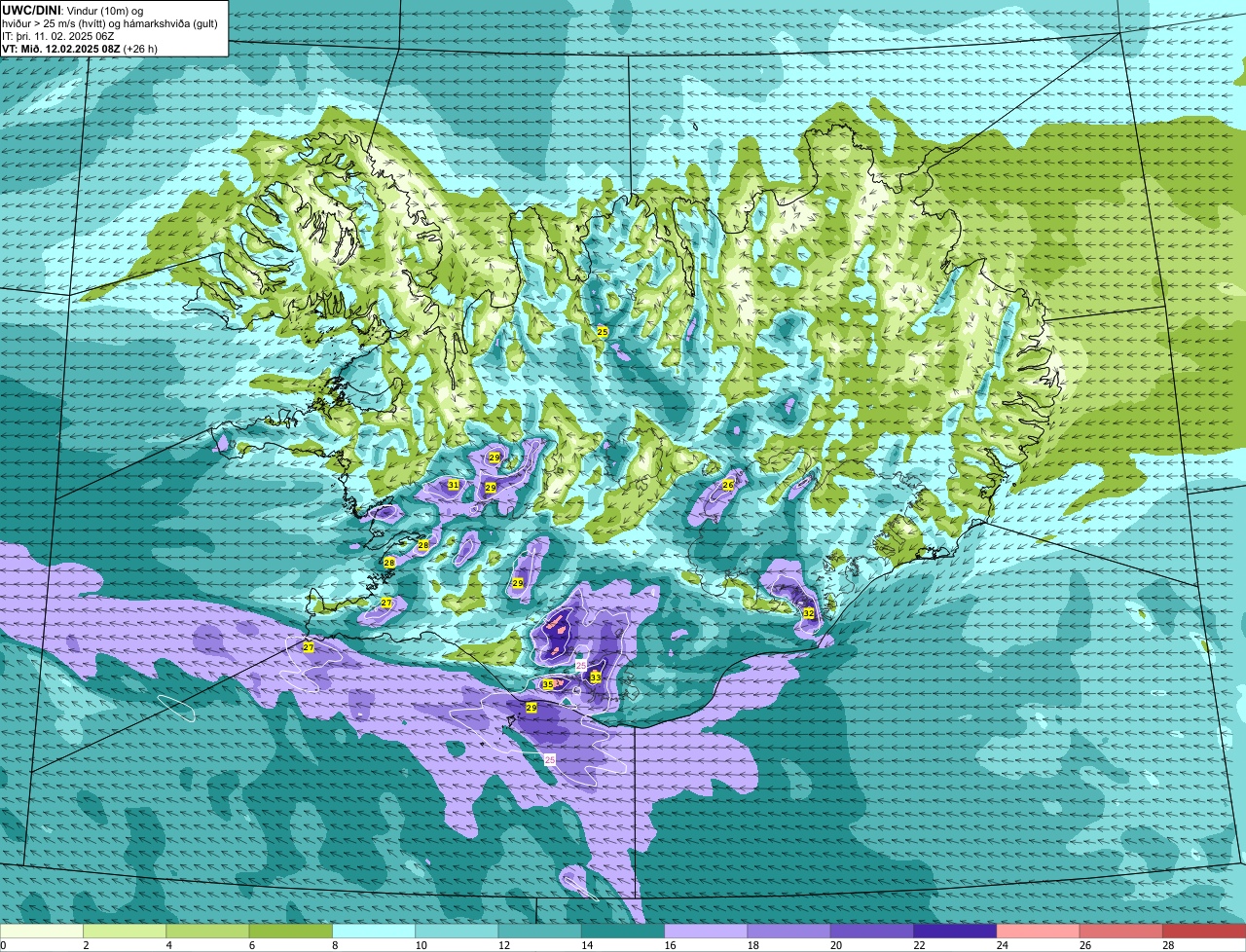Click the 10–12 m/s legend color swatch
This screenshot has height=952, width=1246.
pos(457,931)
